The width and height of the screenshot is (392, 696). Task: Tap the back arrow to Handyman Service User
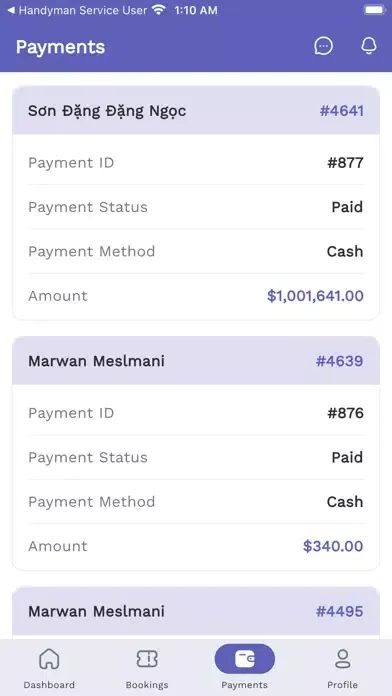[11, 10]
